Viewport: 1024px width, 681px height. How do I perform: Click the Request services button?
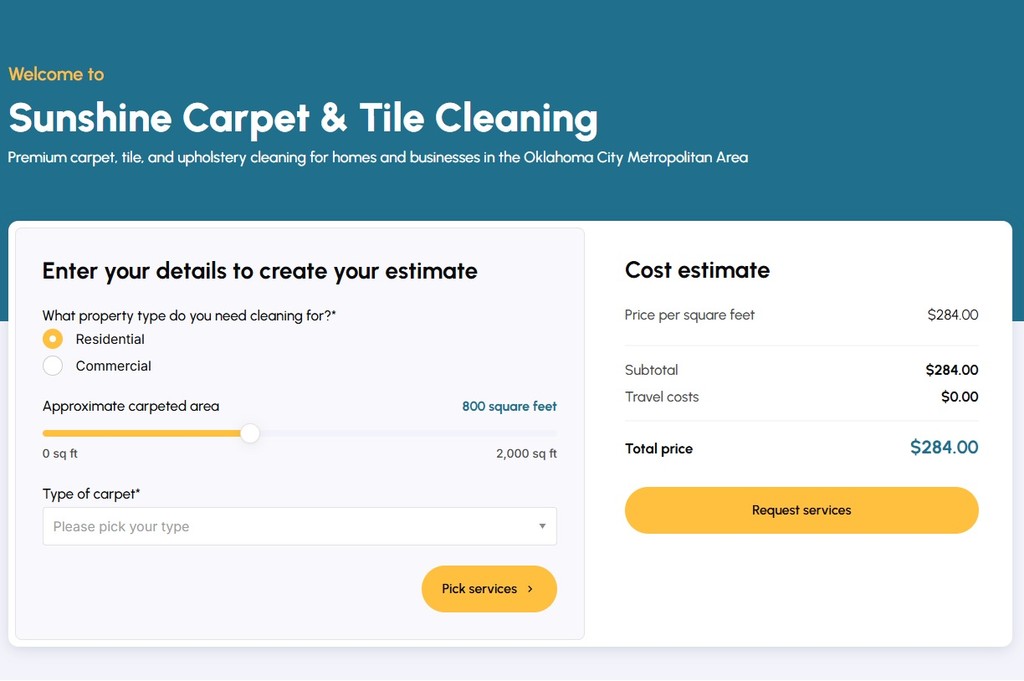[801, 510]
